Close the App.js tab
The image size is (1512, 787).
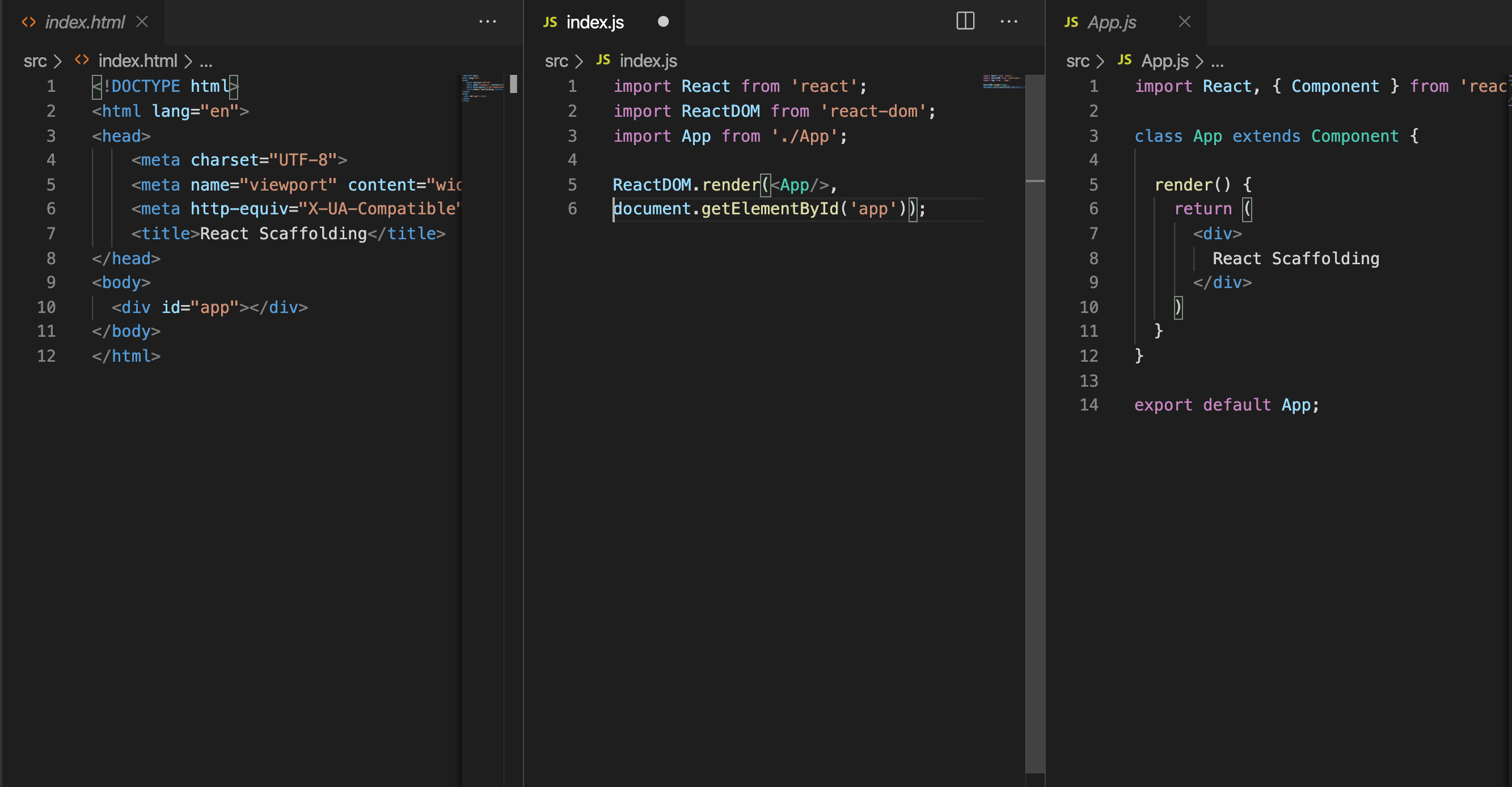[x=1185, y=22]
